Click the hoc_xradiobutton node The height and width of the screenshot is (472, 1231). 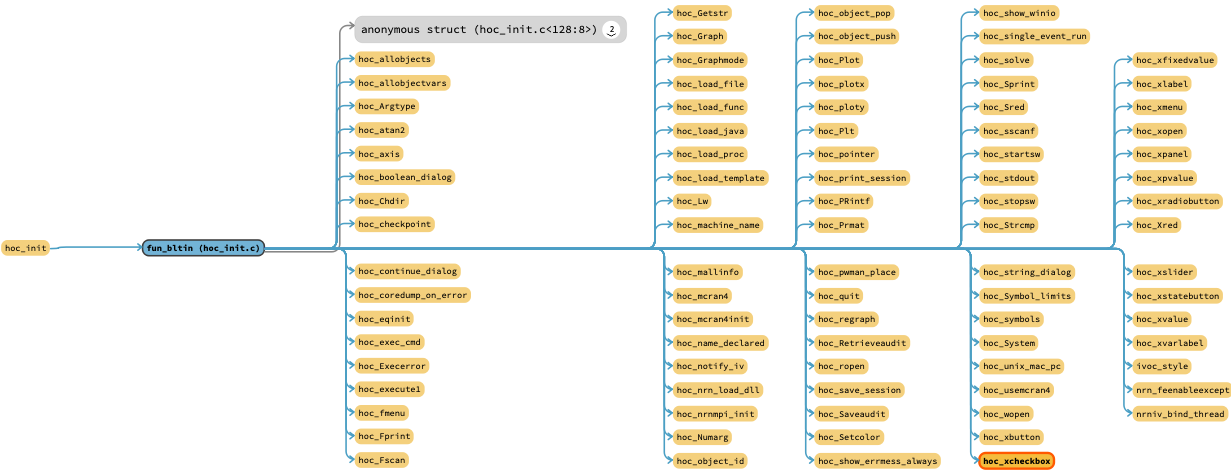(x=1177, y=201)
